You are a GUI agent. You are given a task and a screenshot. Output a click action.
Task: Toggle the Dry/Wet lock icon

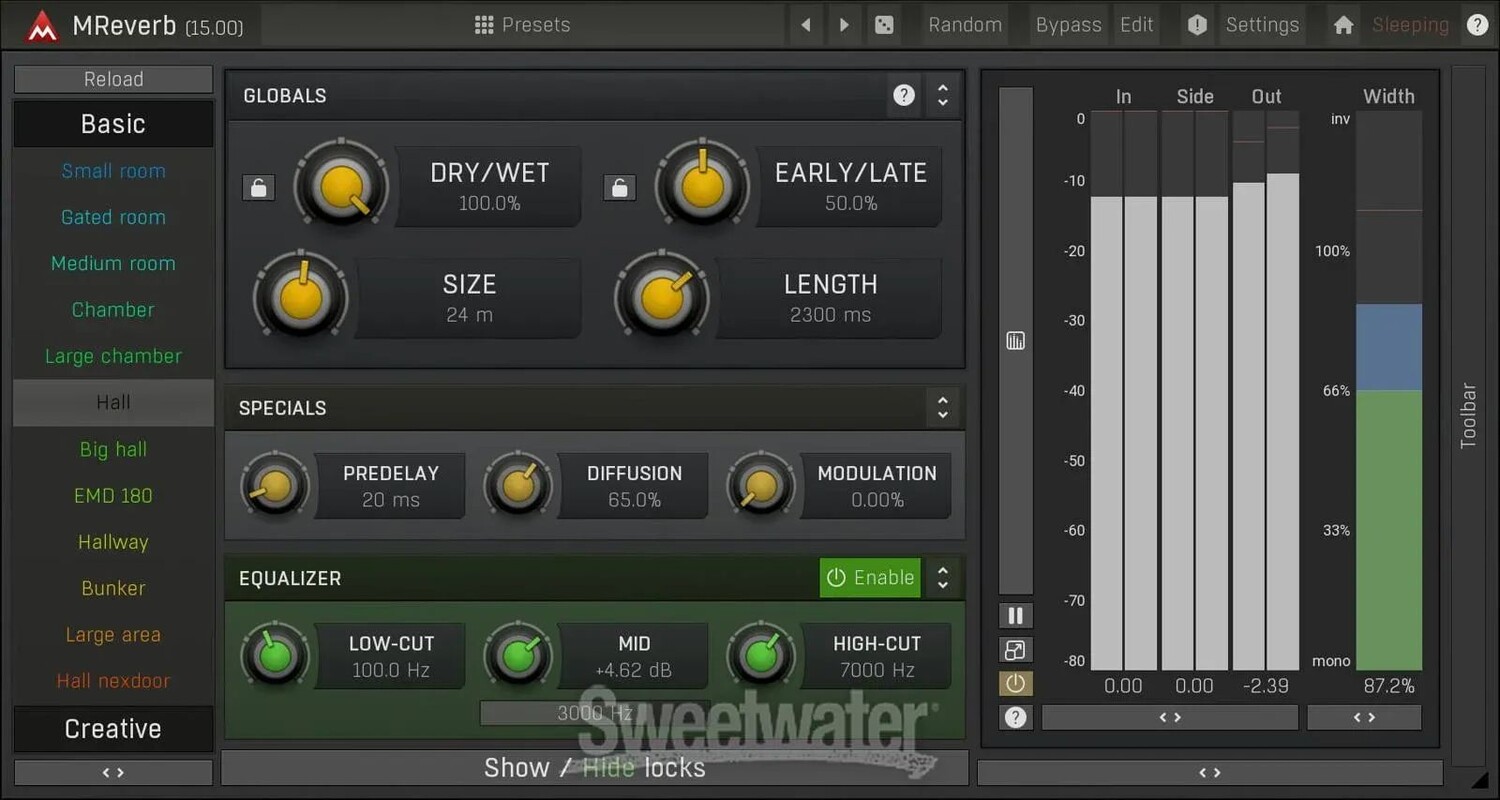click(259, 187)
